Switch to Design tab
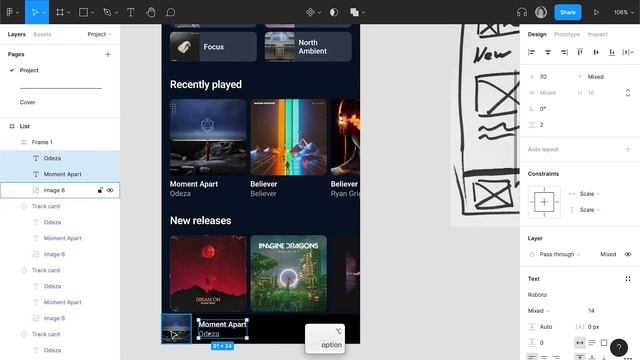 (x=537, y=34)
